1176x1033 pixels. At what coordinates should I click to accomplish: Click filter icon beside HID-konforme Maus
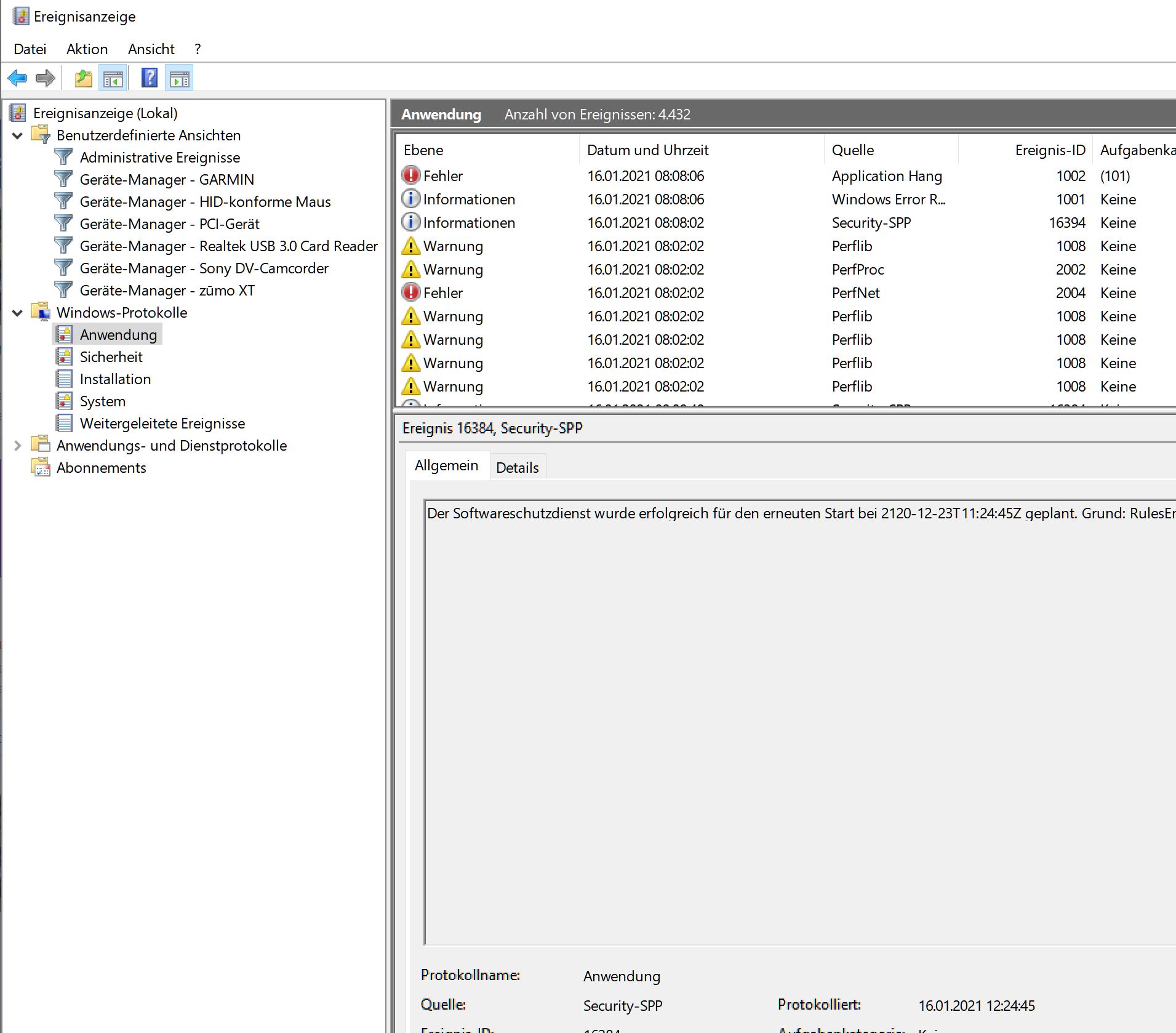pos(63,201)
